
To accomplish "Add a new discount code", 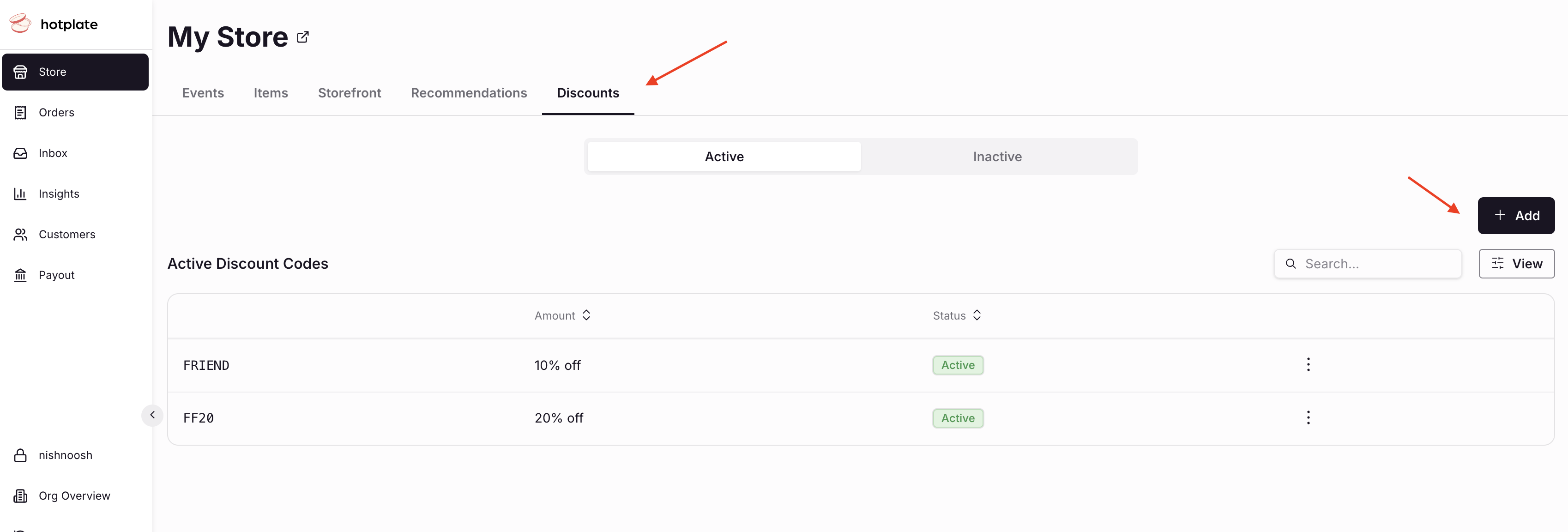I will pyautogui.click(x=1516, y=216).
